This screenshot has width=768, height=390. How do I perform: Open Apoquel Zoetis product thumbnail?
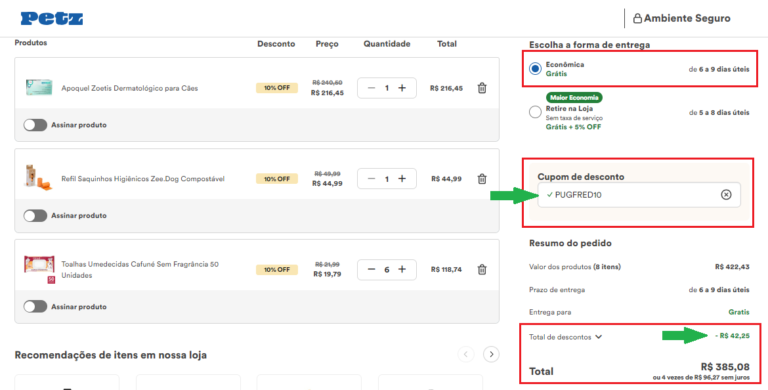[x=39, y=88]
